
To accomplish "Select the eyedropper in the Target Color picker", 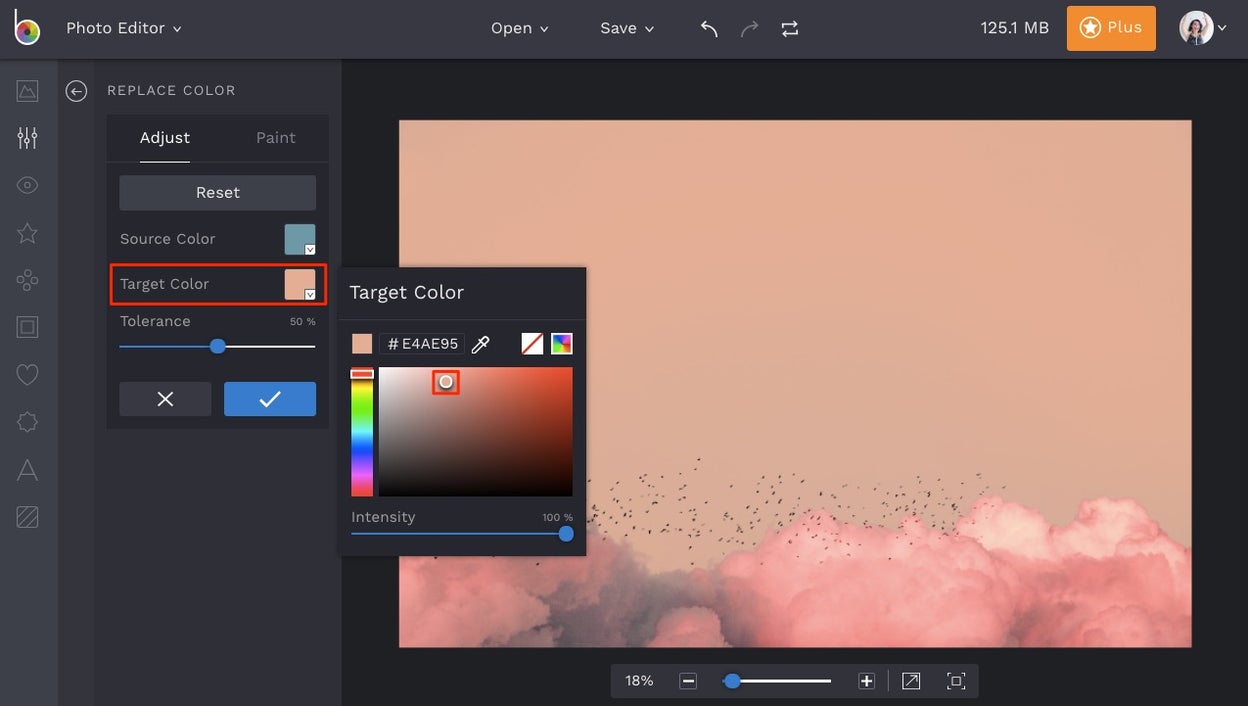I will [480, 343].
